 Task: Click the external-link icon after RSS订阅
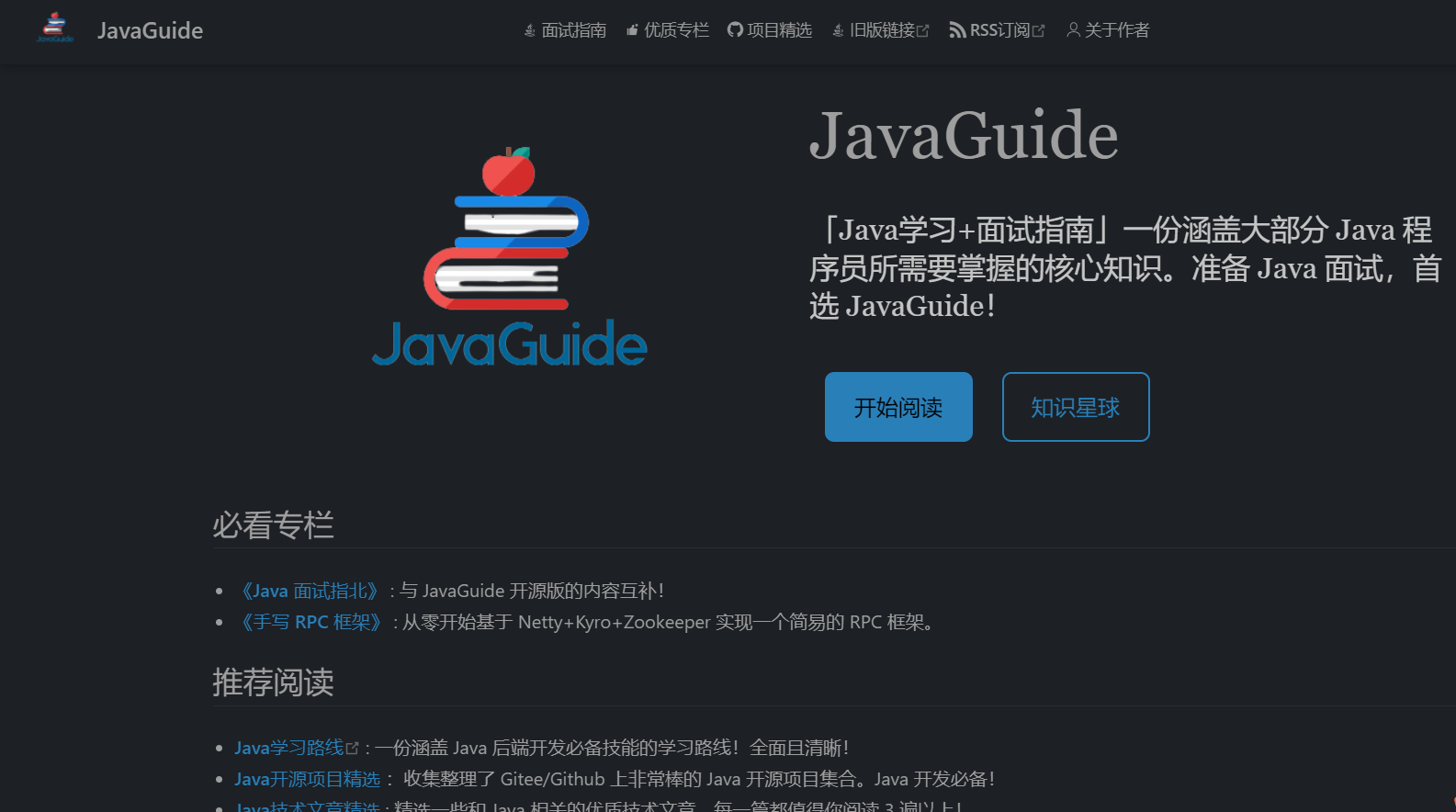pyautogui.click(x=1039, y=31)
